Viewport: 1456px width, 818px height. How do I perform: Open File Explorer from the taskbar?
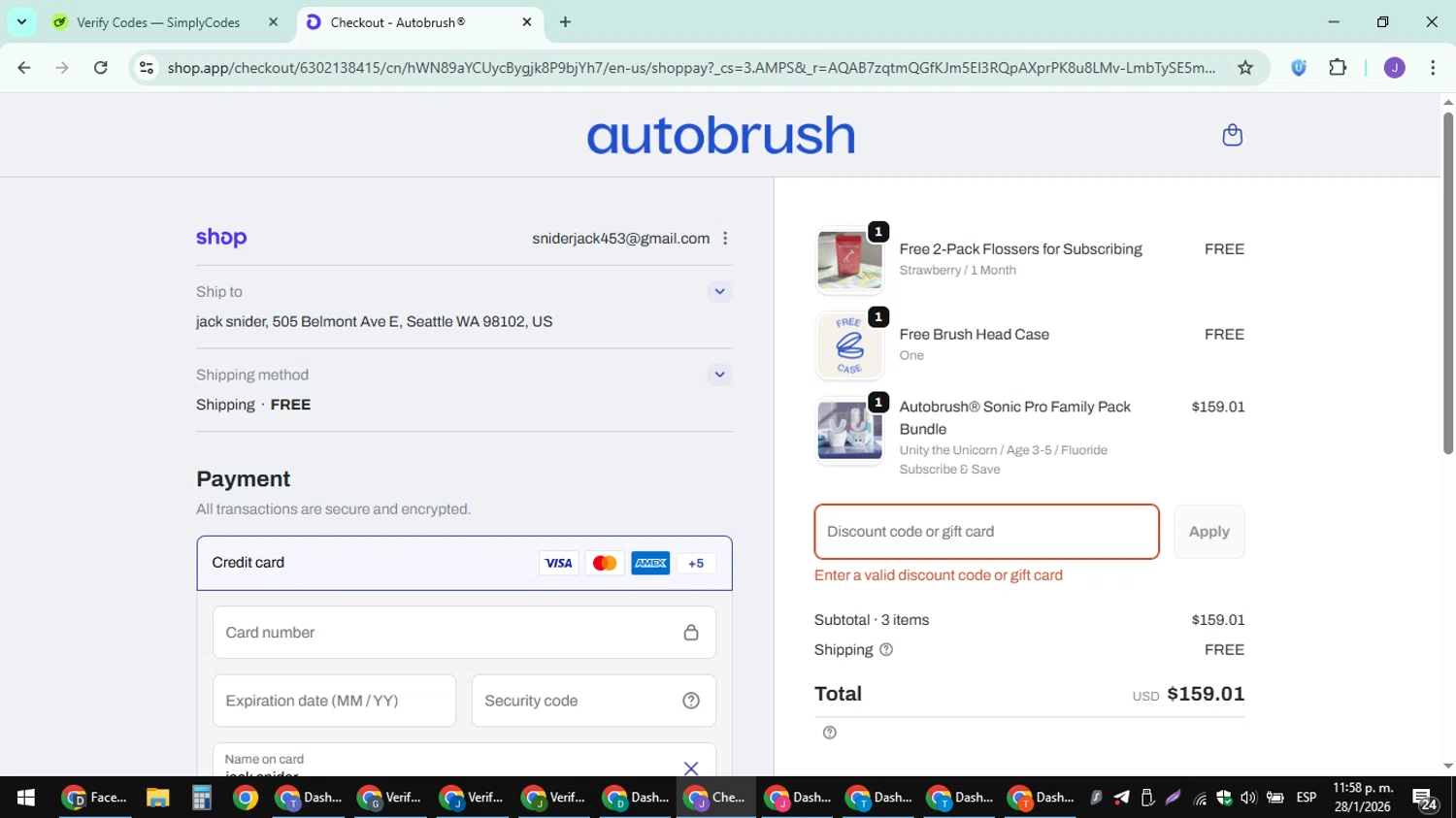157,798
